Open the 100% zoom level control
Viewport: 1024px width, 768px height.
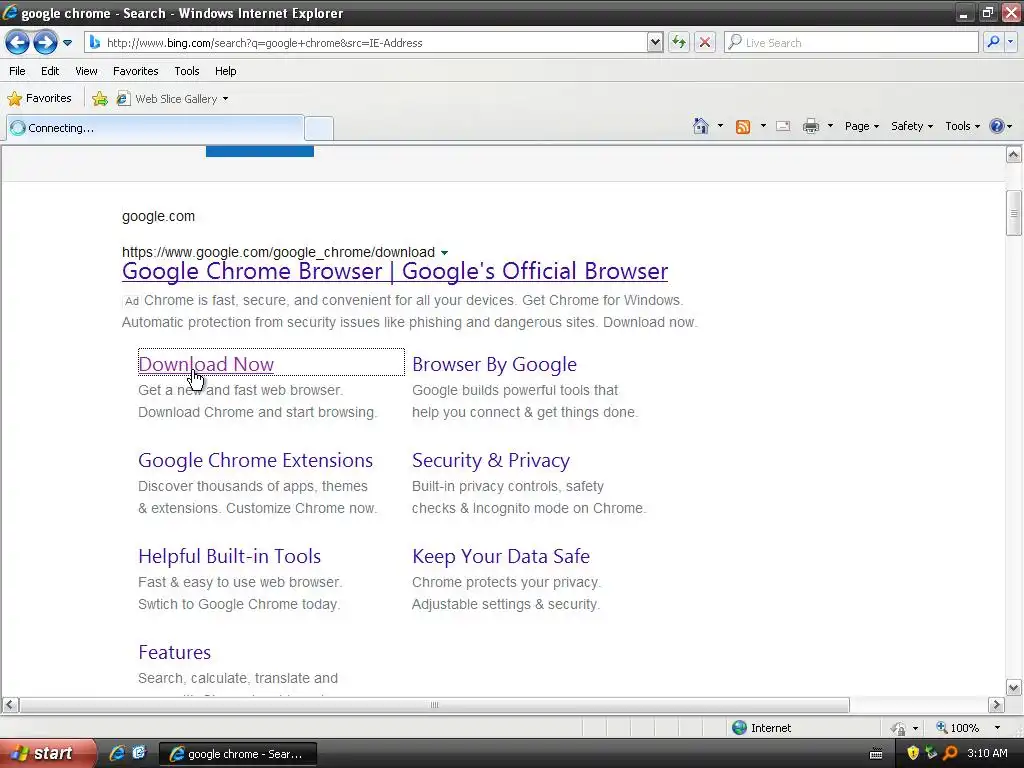957,728
